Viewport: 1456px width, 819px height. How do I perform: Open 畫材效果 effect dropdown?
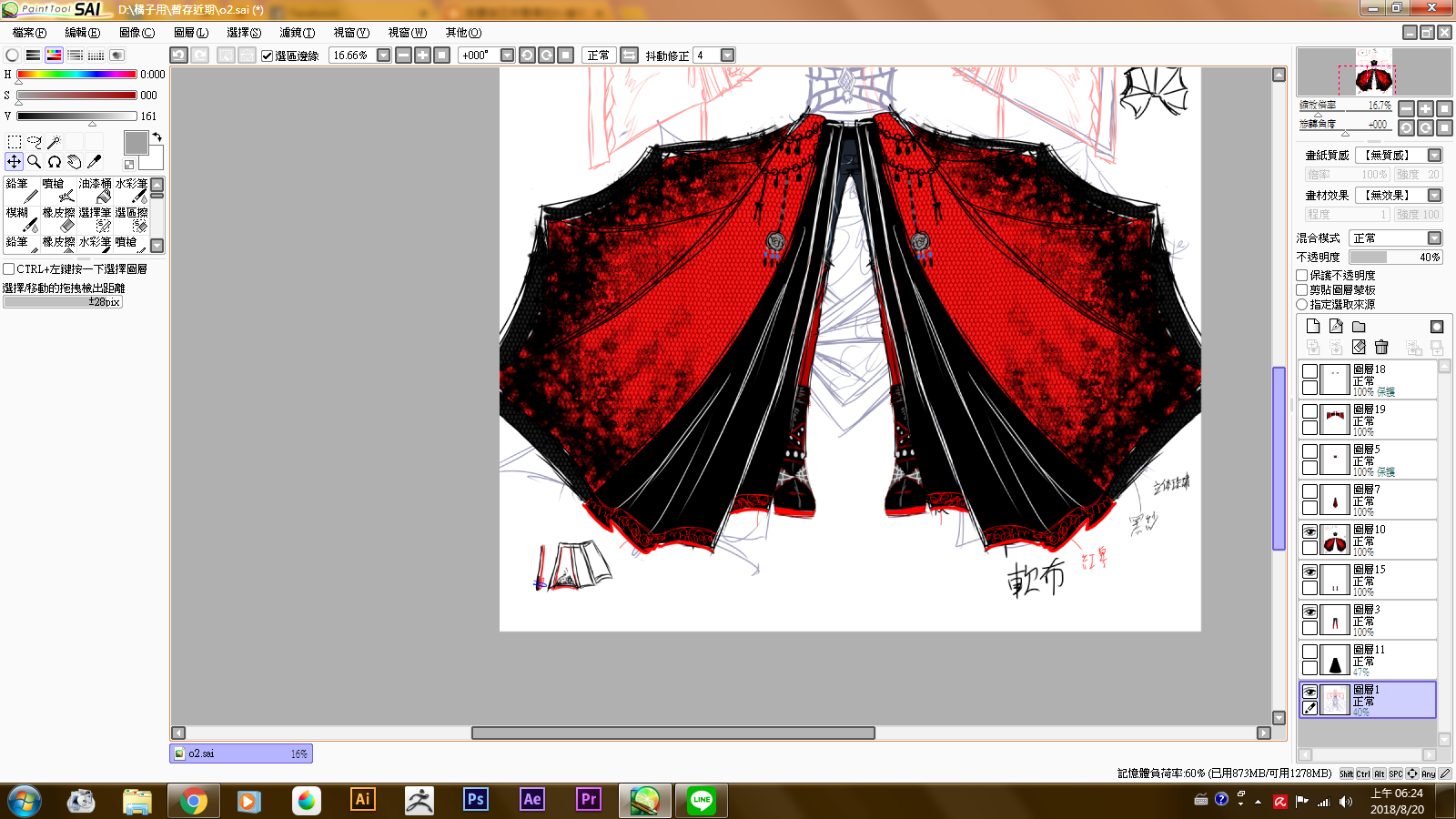pyautogui.click(x=1434, y=195)
